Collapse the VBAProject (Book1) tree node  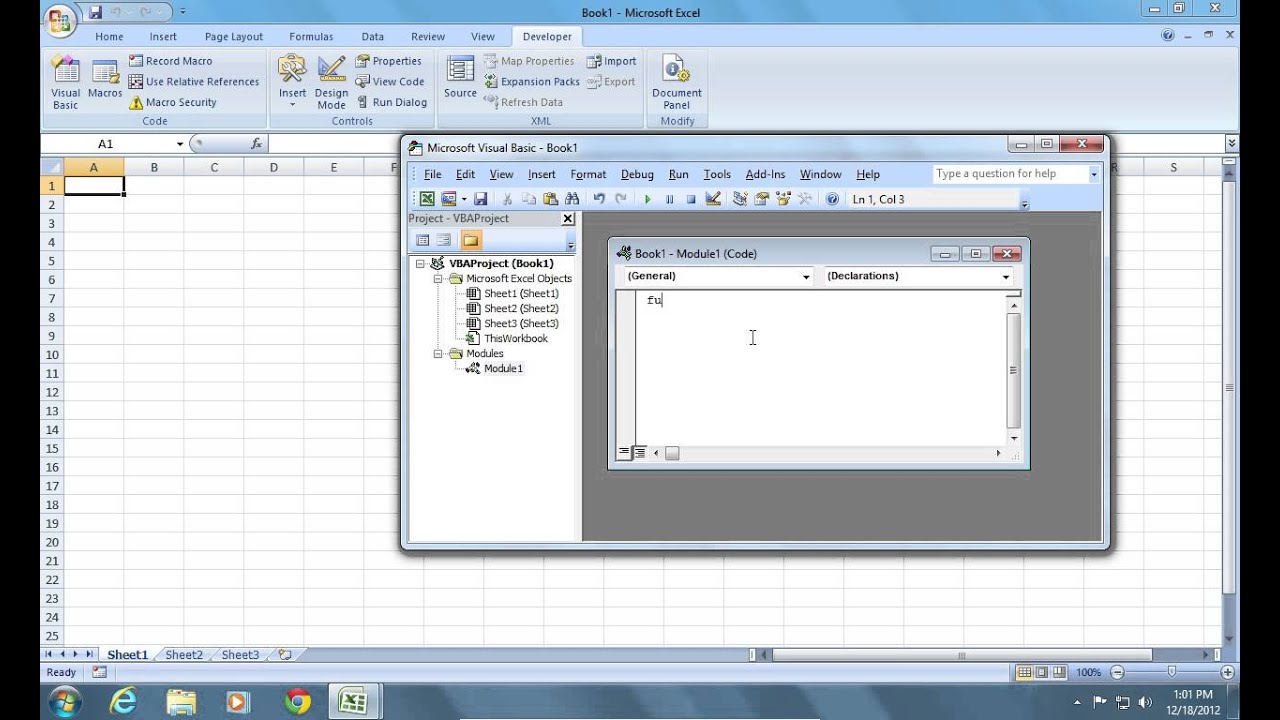point(421,264)
